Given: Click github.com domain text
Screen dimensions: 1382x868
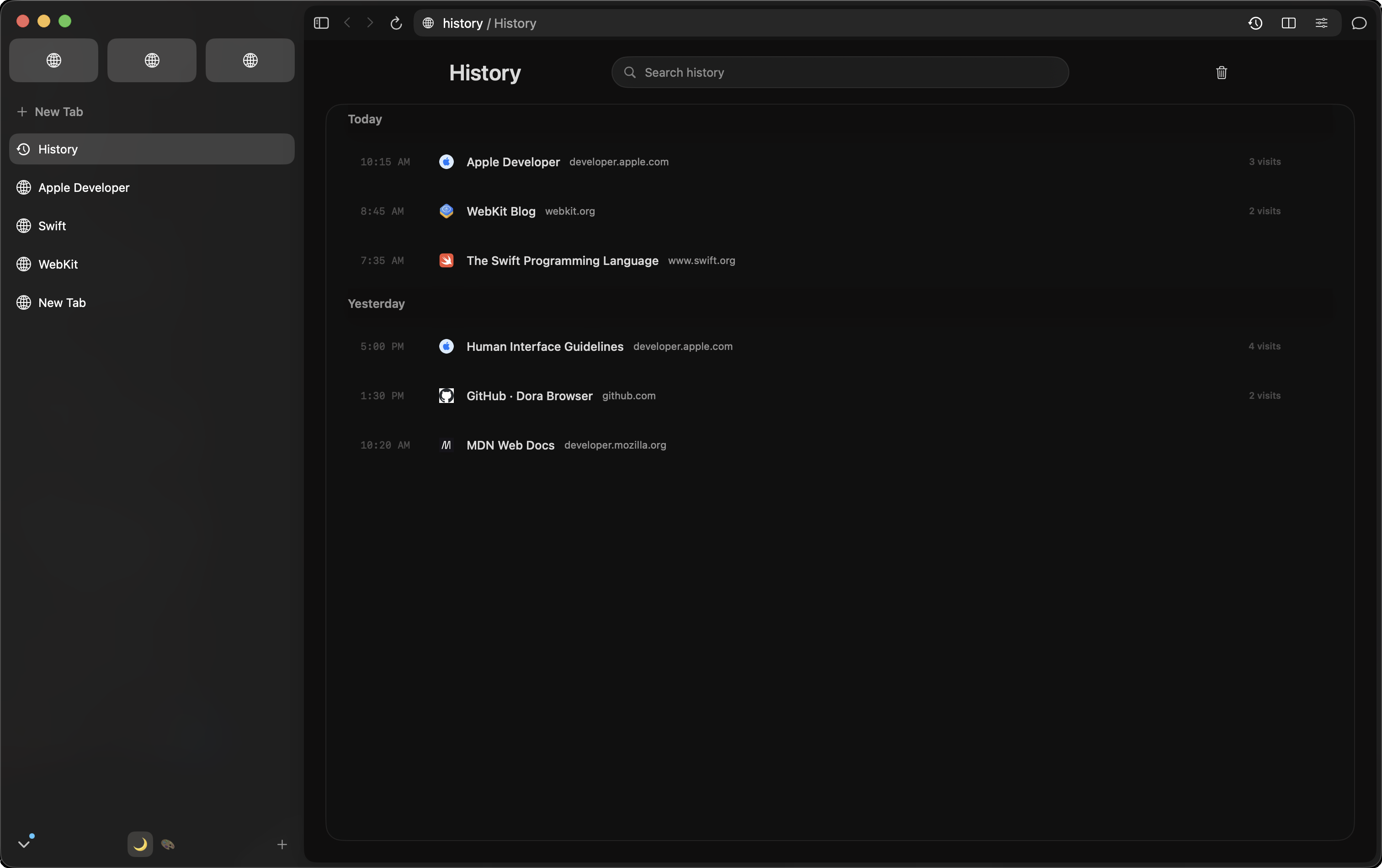Looking at the screenshot, I should click(x=628, y=396).
